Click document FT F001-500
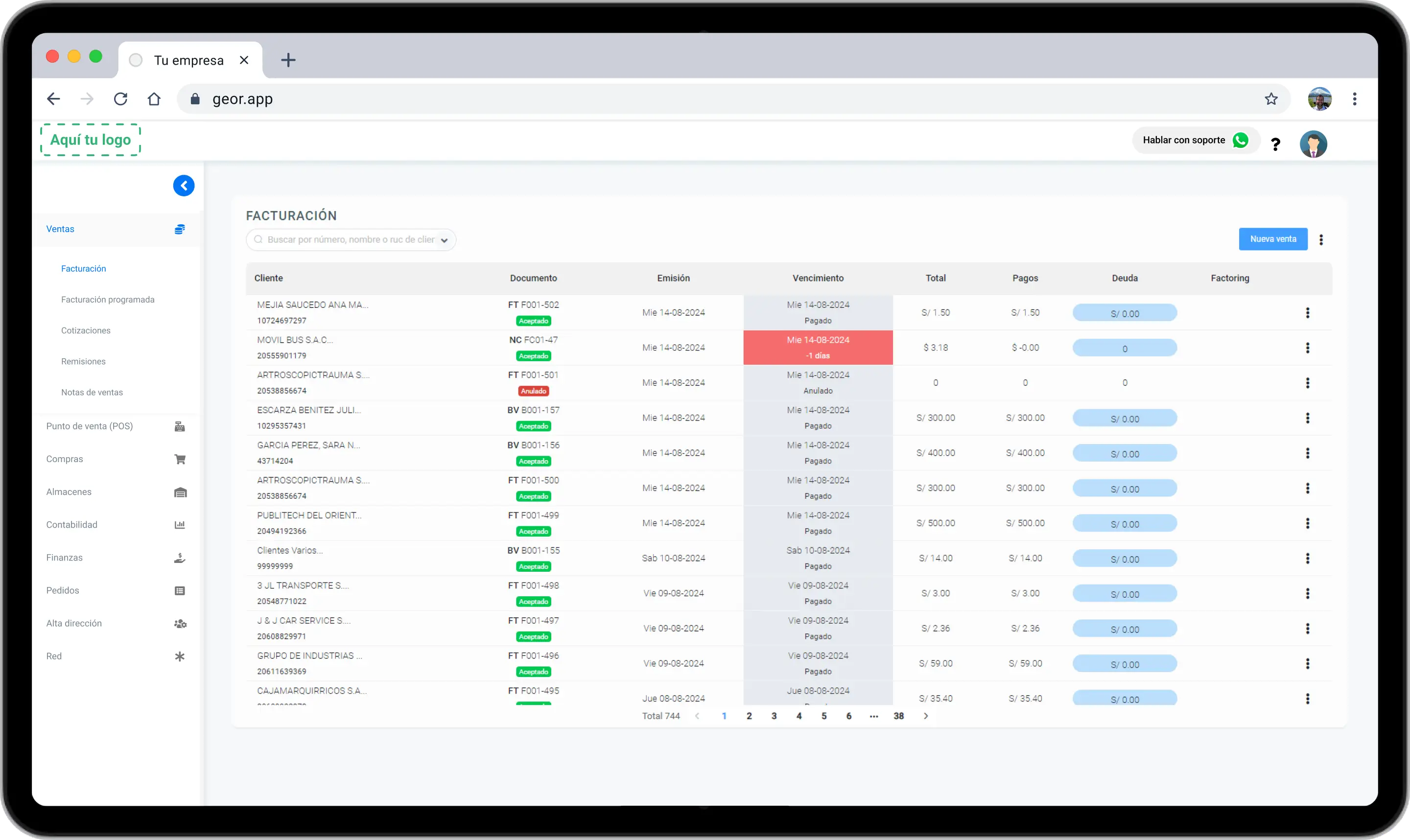This screenshot has width=1410, height=840. click(x=533, y=481)
